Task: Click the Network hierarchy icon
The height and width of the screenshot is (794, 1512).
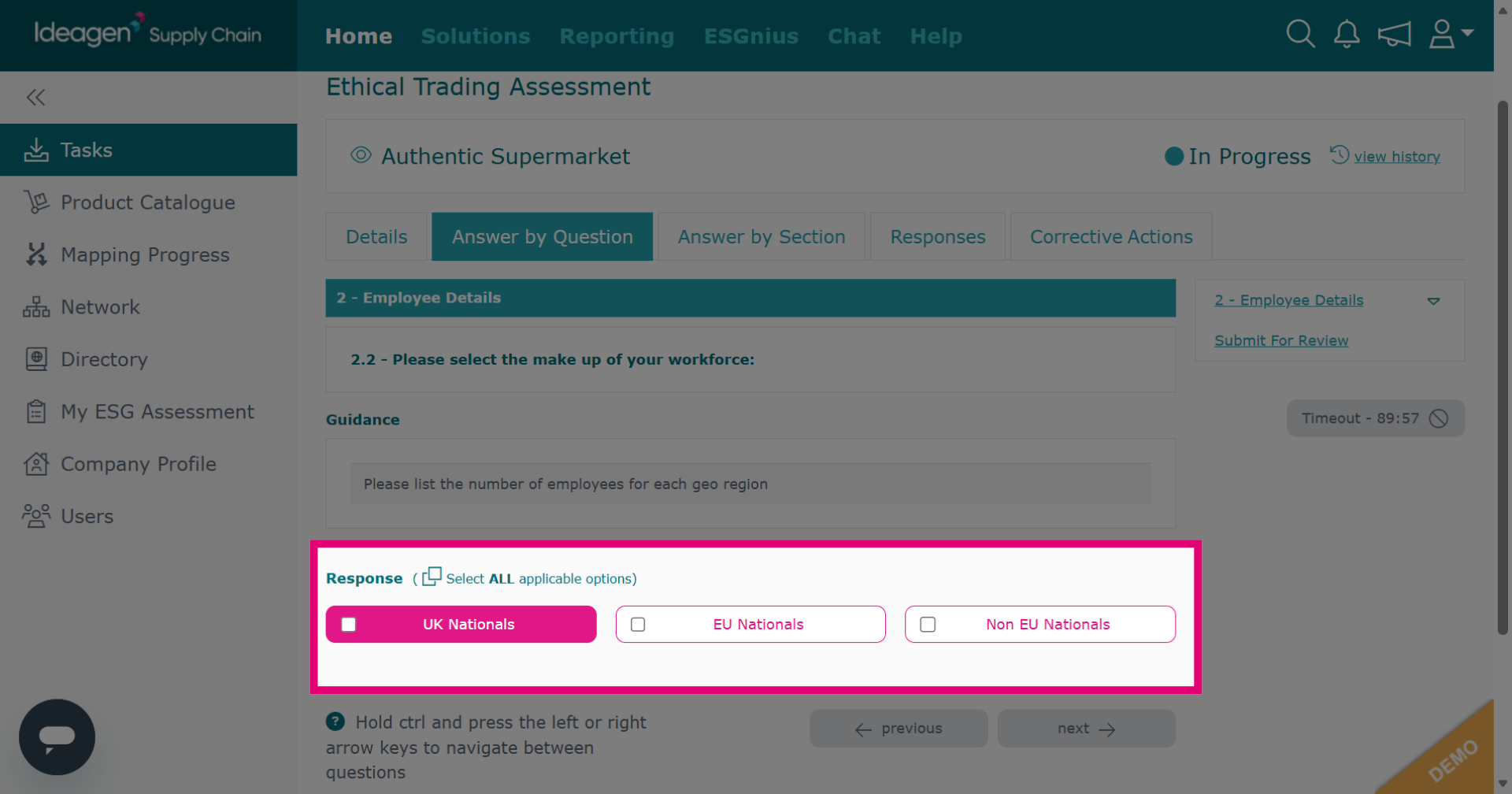Action: point(36,307)
